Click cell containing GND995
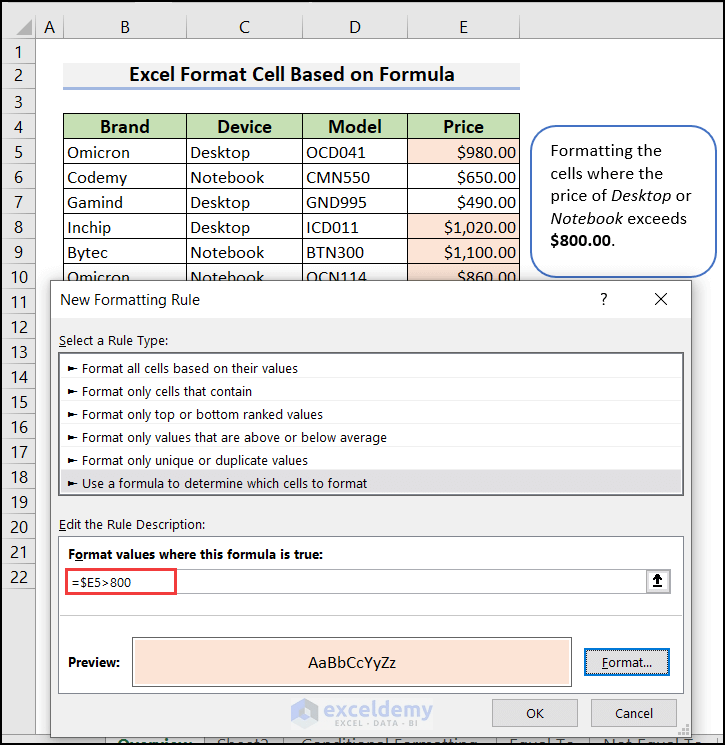Viewport: 725px width, 745px height. tap(355, 202)
